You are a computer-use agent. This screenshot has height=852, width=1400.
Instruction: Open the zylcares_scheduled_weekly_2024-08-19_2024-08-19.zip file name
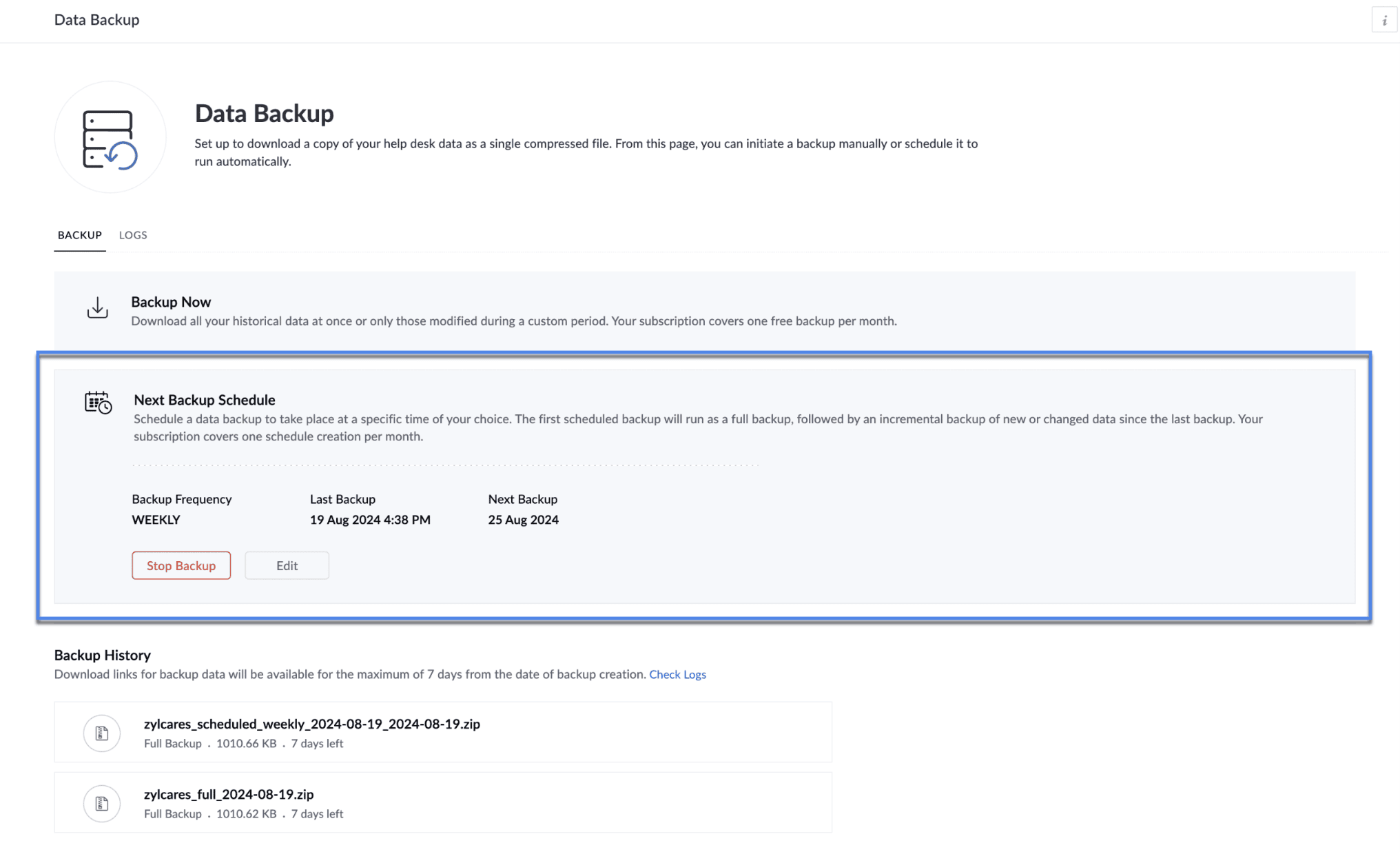point(311,724)
